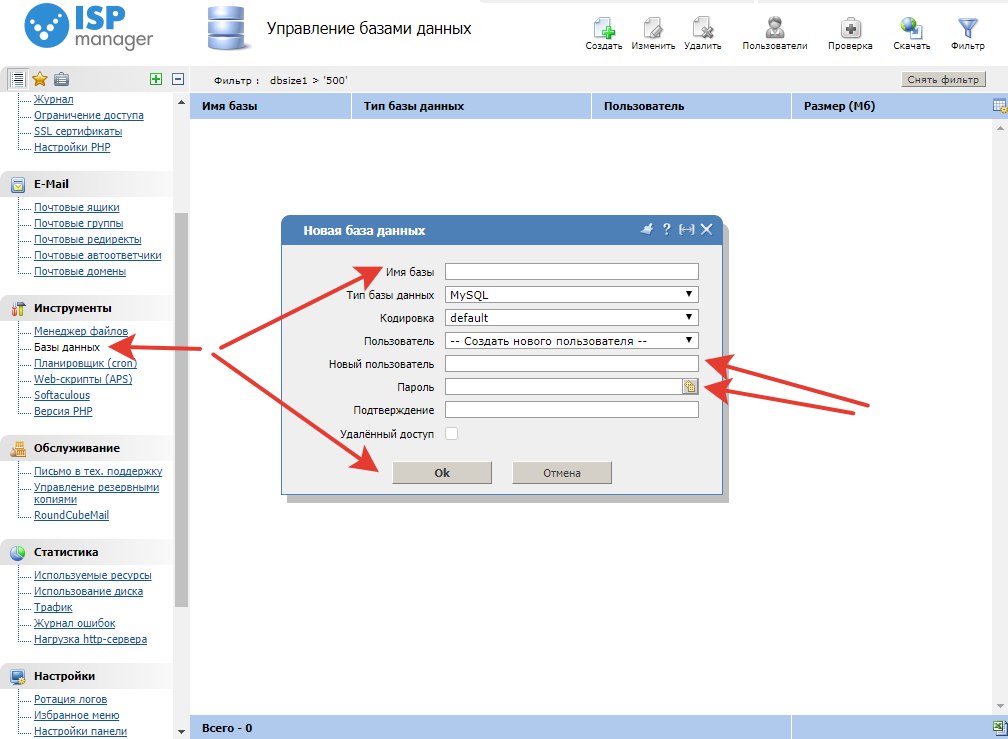Click the Изменить (Edit) toolbar icon
This screenshot has height=739, width=1008.
653,28
